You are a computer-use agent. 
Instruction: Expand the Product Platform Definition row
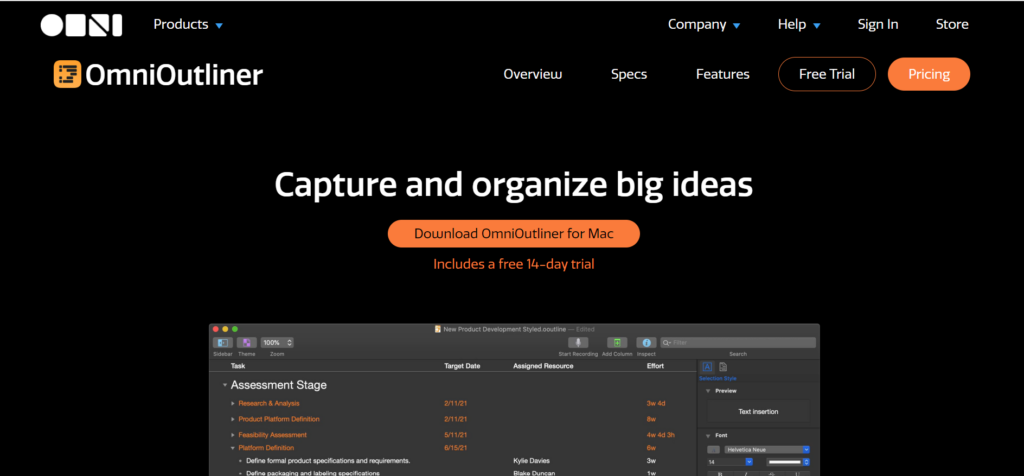(232, 419)
